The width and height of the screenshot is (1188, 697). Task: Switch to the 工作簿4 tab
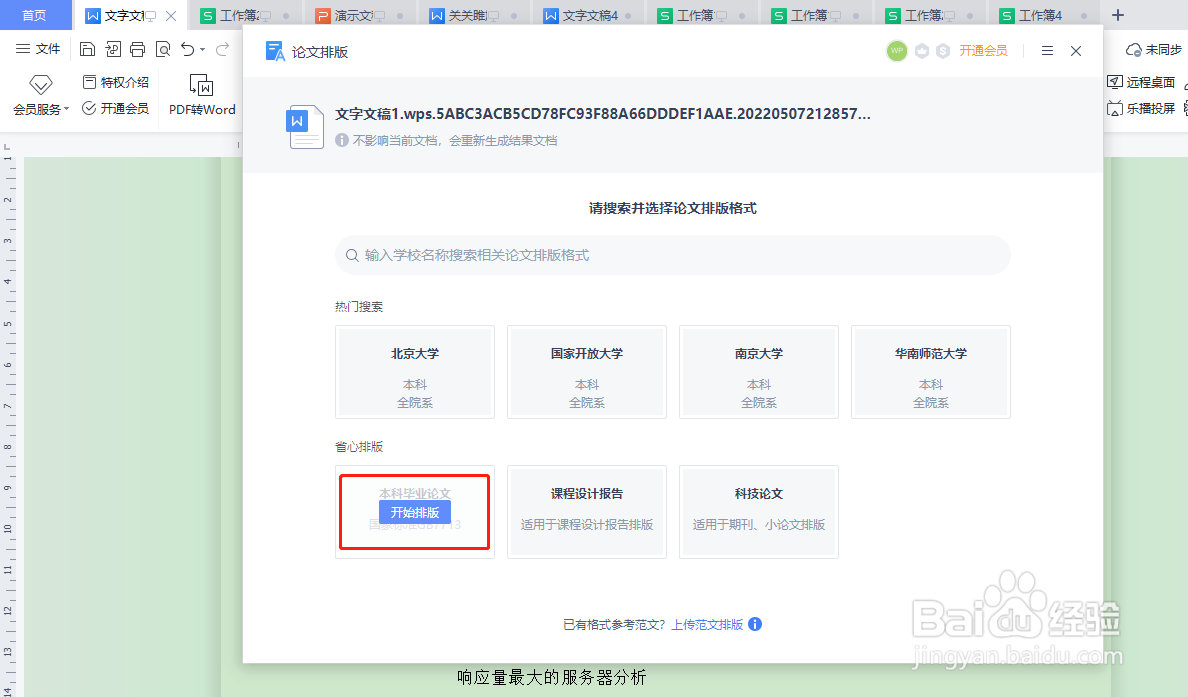click(1044, 15)
